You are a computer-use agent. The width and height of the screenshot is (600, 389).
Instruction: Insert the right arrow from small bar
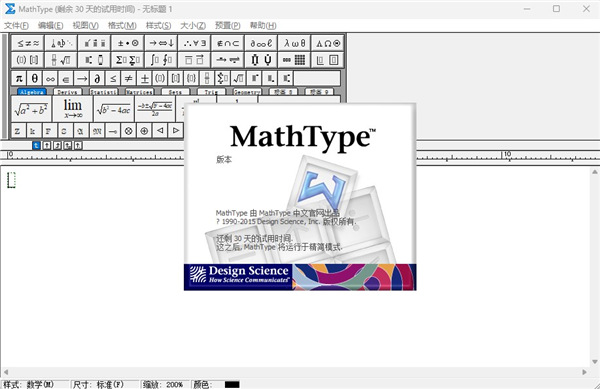coord(82,78)
